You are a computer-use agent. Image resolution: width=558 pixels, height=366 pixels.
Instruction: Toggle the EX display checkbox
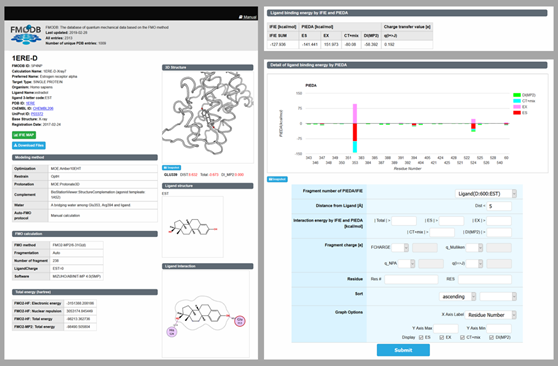tap(442, 337)
